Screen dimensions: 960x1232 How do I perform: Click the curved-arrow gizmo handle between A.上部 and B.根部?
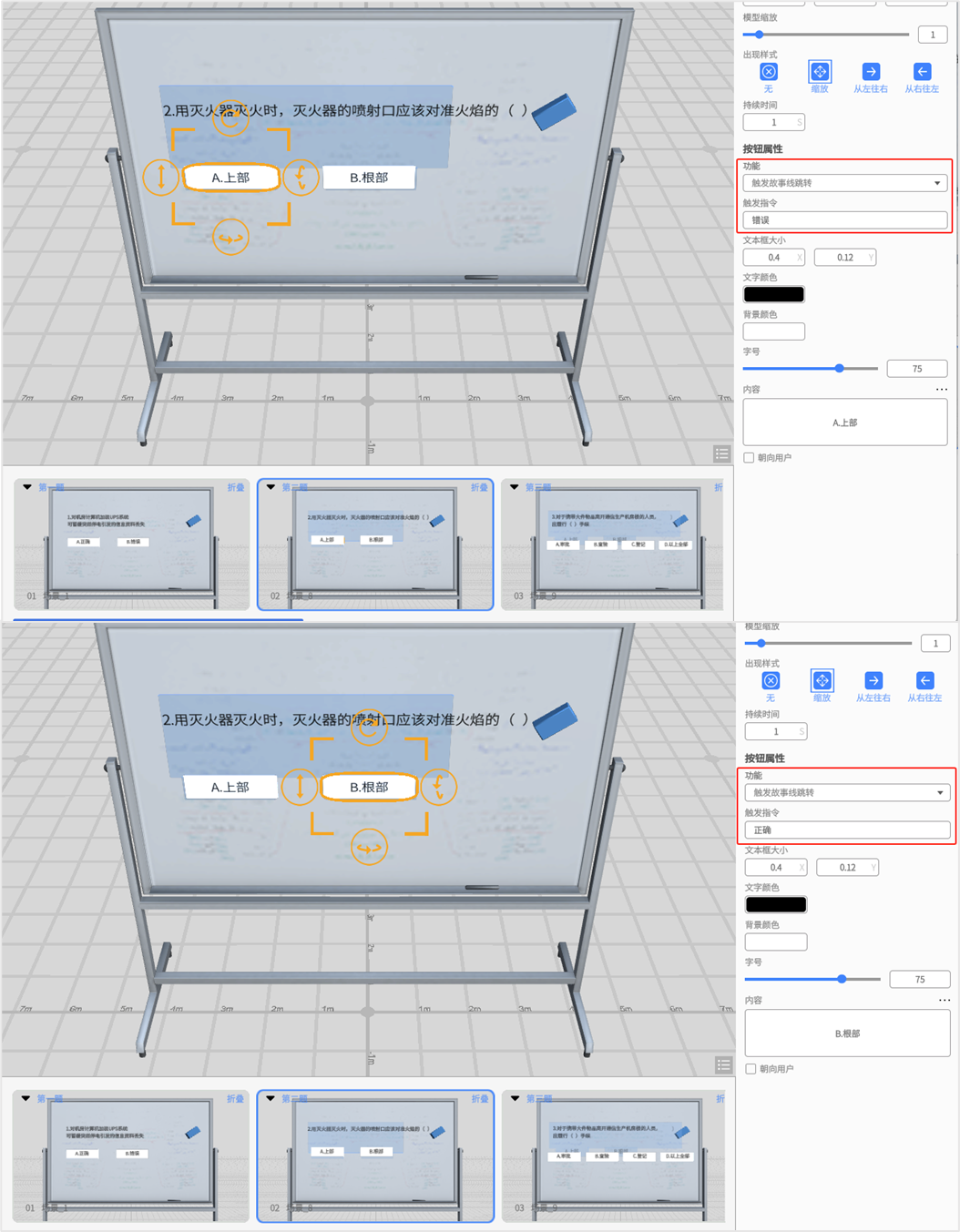[301, 177]
